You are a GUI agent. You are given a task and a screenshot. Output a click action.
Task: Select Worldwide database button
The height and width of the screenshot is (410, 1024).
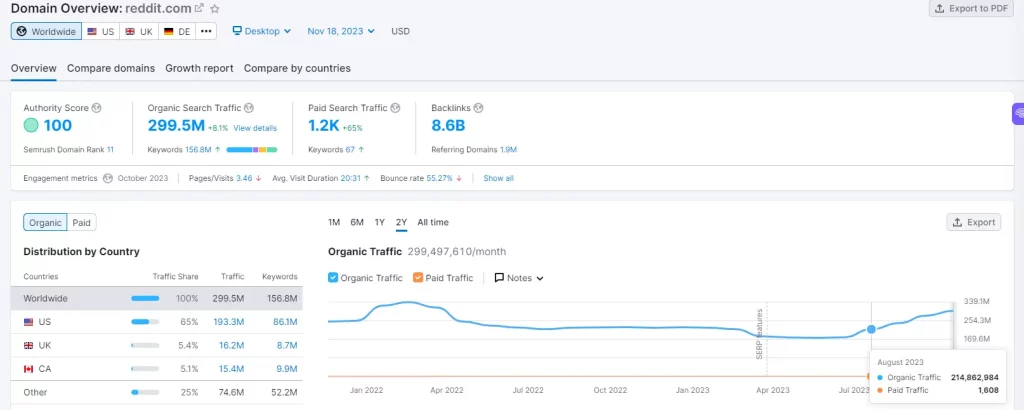tap(46, 31)
